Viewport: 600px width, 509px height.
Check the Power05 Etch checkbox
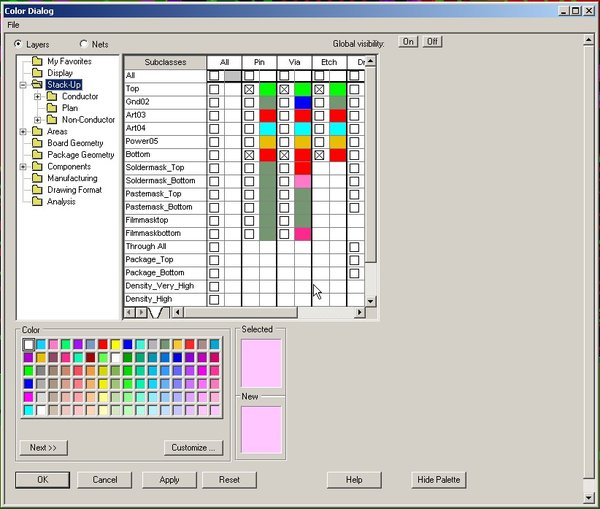tap(319, 142)
